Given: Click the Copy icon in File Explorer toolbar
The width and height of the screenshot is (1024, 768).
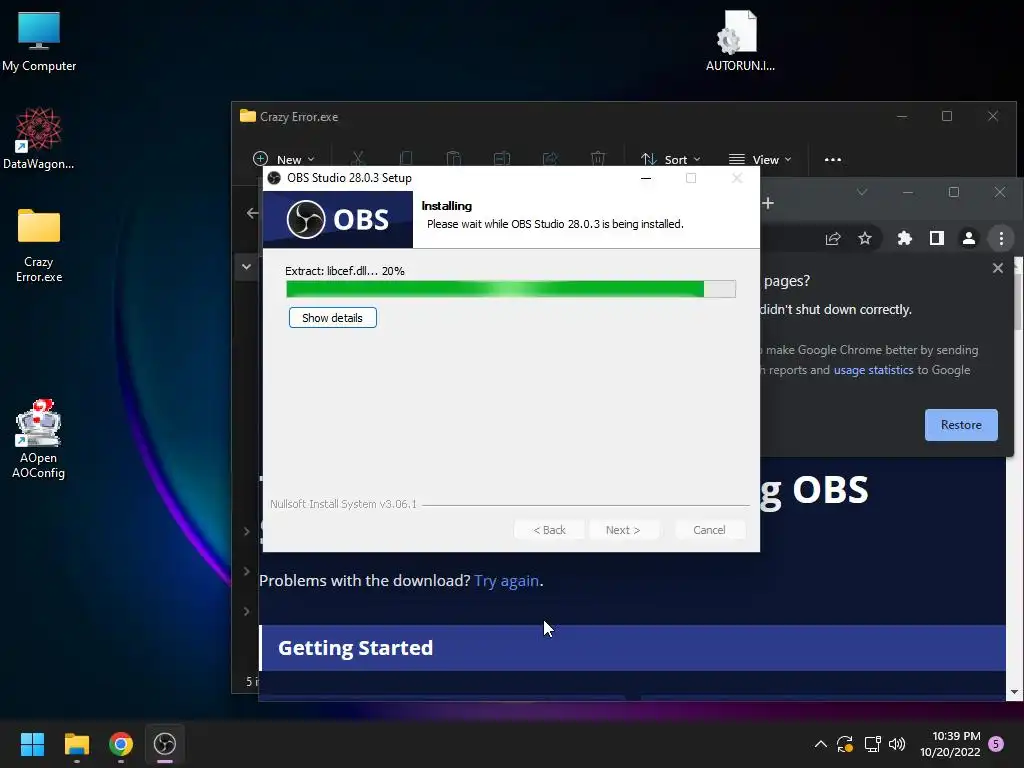Looking at the screenshot, I should point(406,159).
